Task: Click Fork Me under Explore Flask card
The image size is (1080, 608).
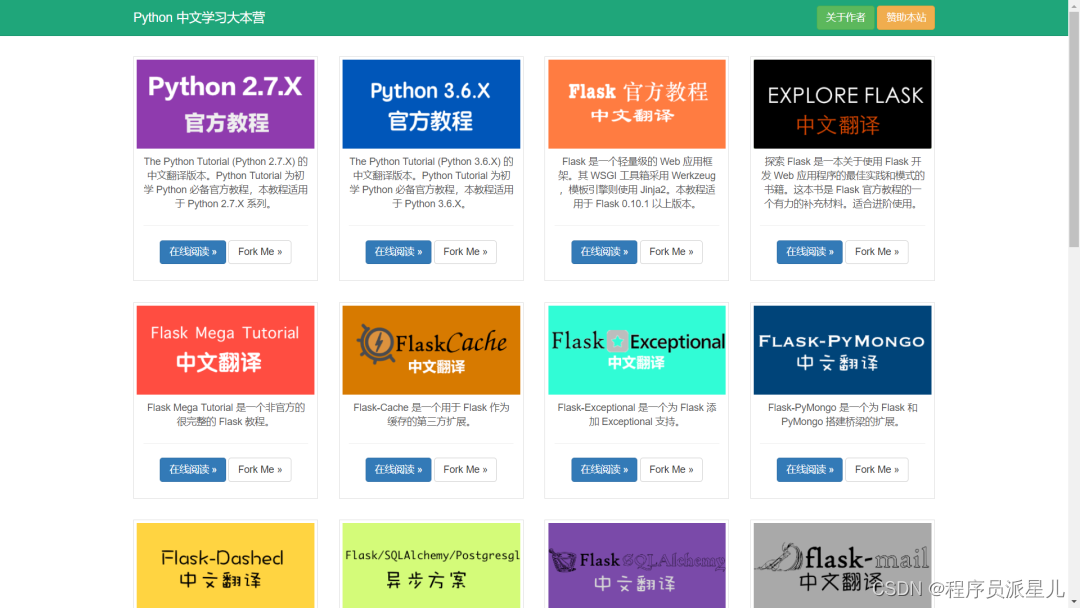Action: point(877,252)
